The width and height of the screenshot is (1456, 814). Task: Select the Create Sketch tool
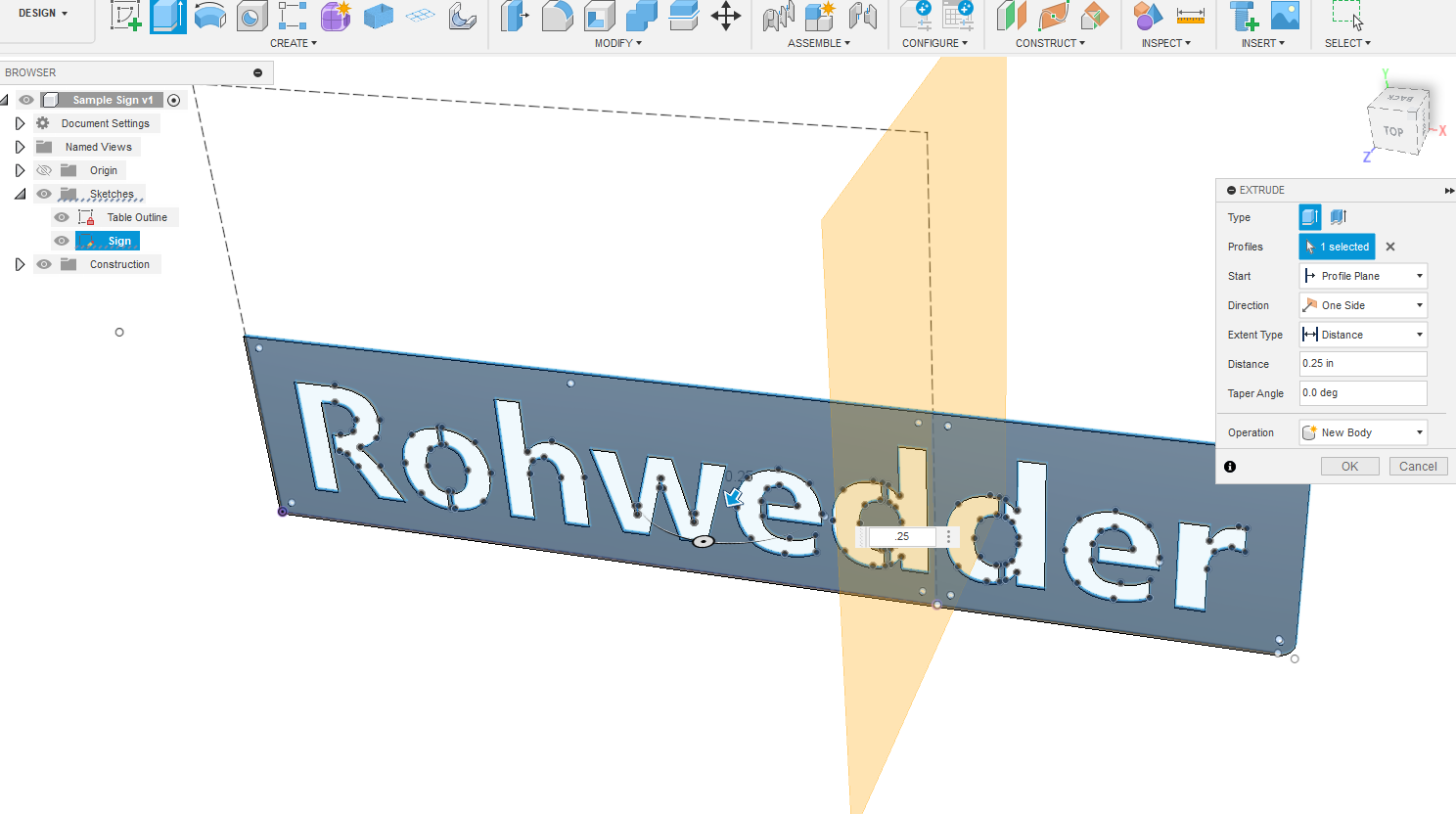coord(125,16)
